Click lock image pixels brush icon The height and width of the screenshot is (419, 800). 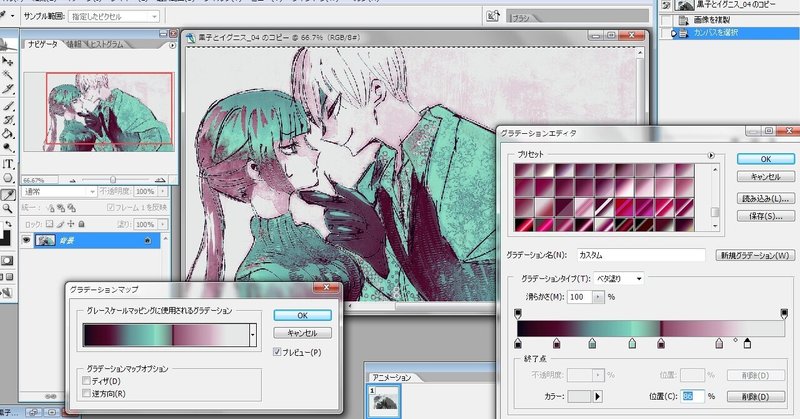click(60, 224)
